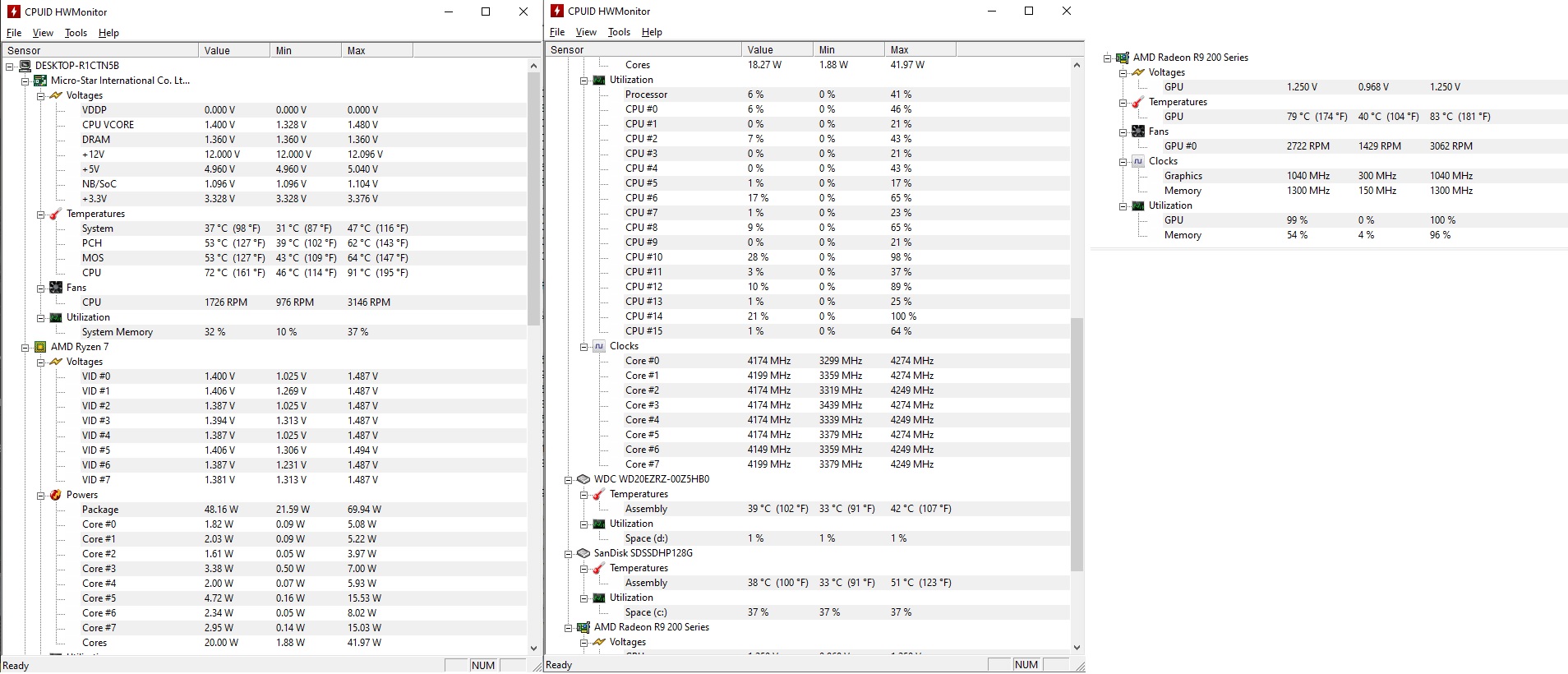Click SanDisk Temperatures thermometer icon
The width and height of the screenshot is (1568, 674).
tap(599, 568)
